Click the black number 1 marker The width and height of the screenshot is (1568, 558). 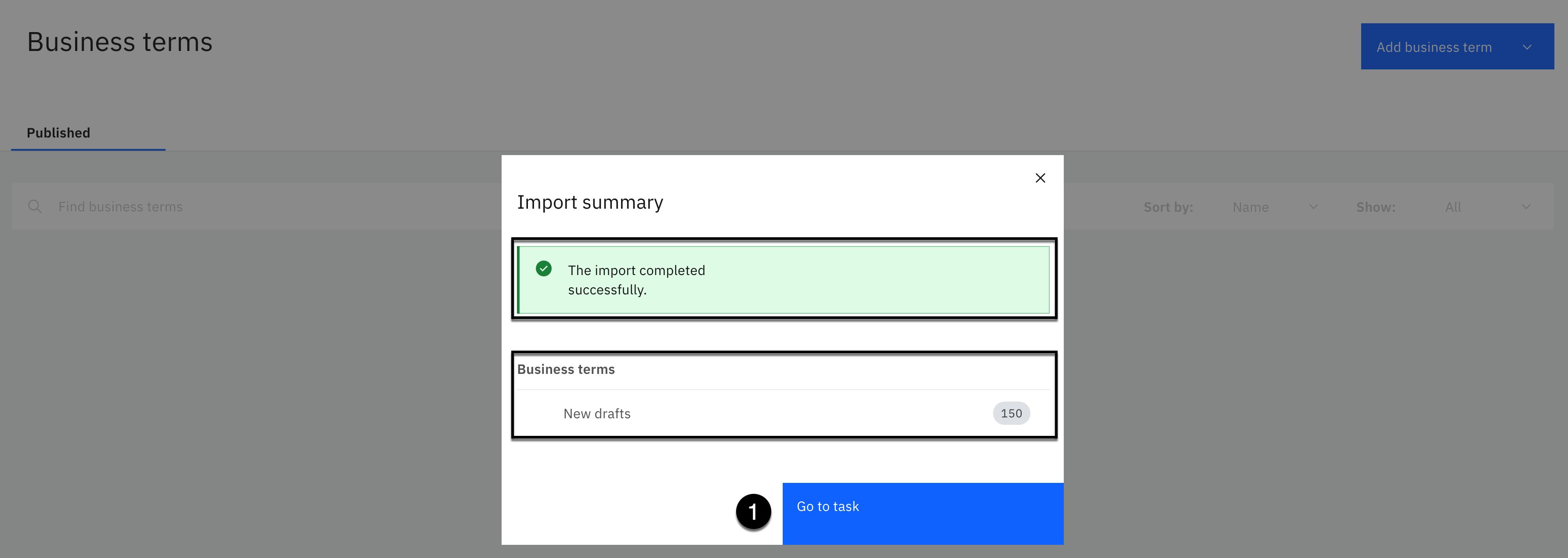pyautogui.click(x=753, y=512)
